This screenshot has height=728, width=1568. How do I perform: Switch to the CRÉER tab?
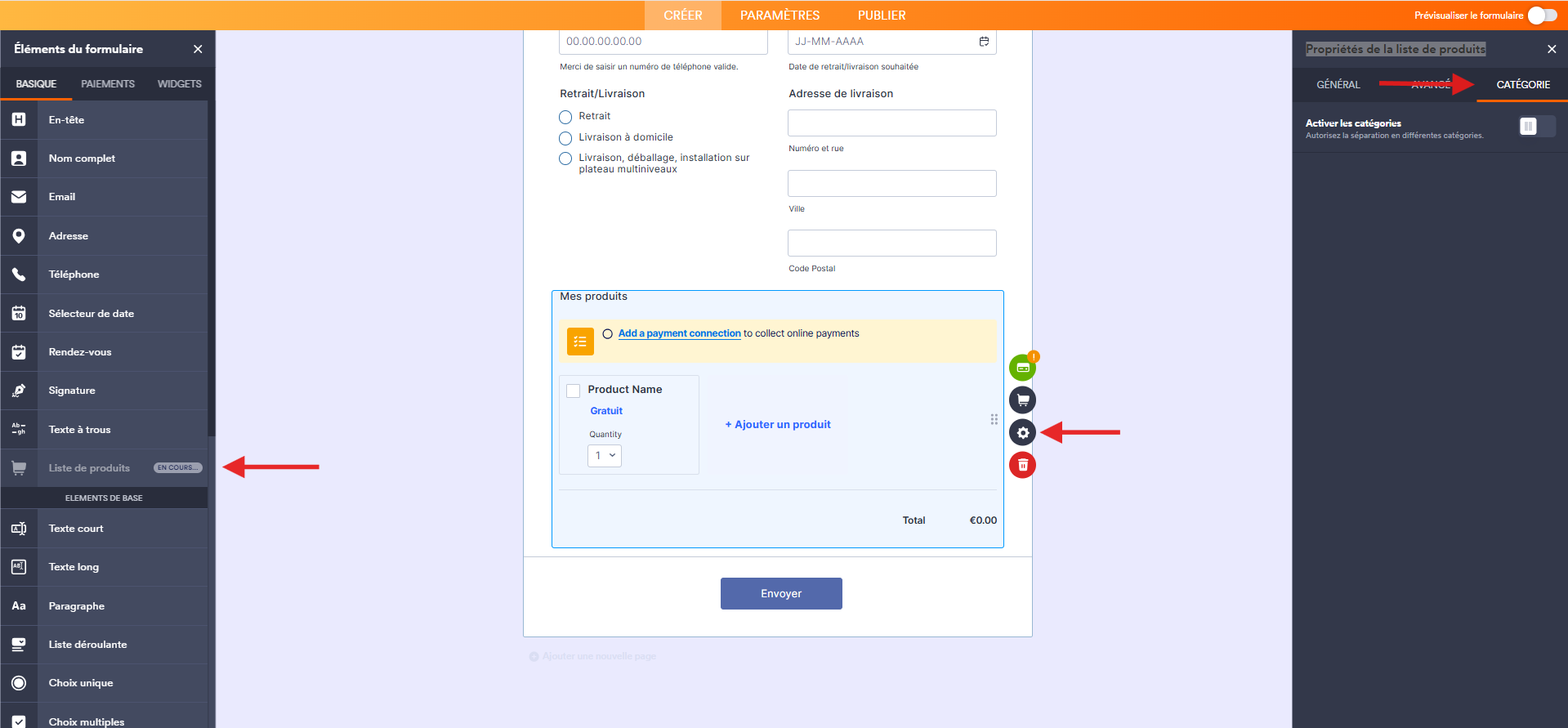coord(683,16)
